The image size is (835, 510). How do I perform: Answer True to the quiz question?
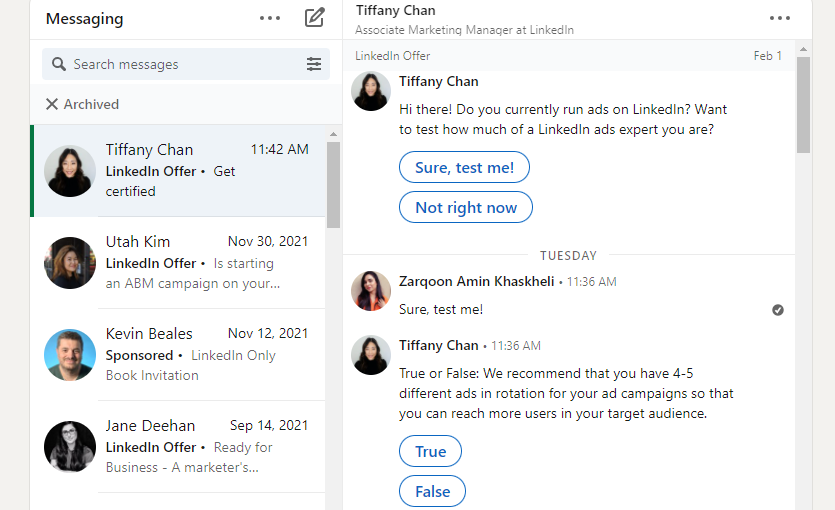click(x=430, y=451)
